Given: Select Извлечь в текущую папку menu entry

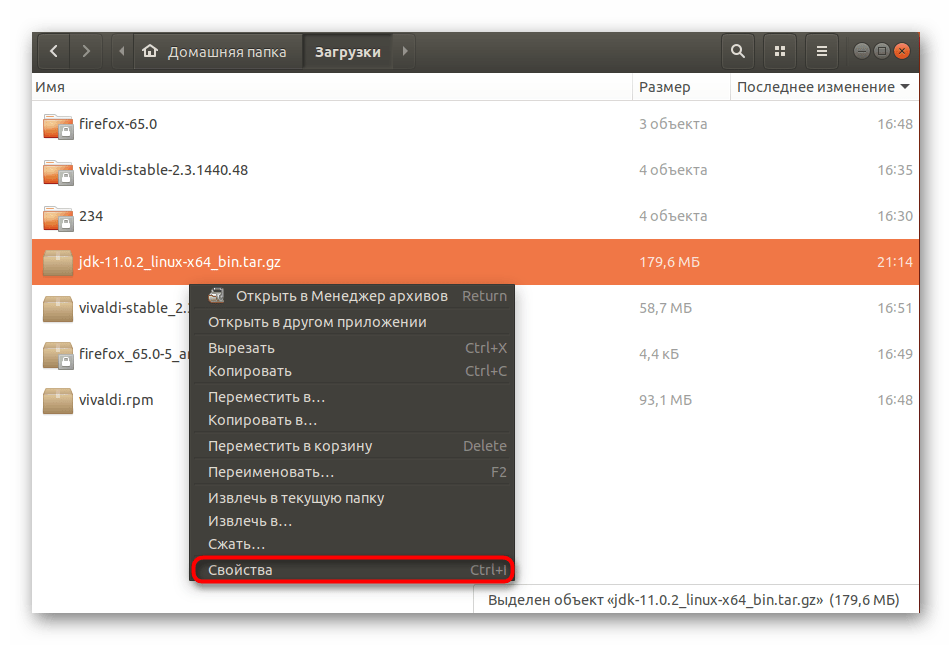Looking at the screenshot, I should point(296,498).
